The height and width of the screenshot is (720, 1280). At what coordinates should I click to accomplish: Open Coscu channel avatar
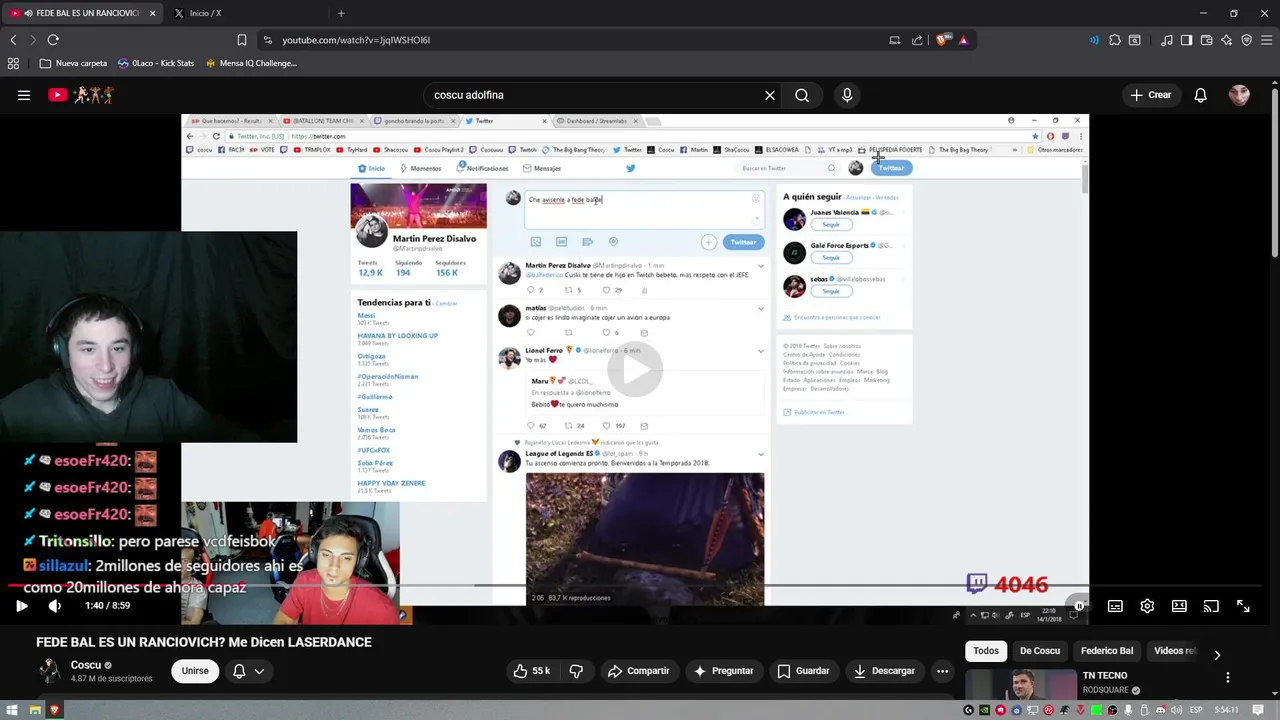click(49, 671)
